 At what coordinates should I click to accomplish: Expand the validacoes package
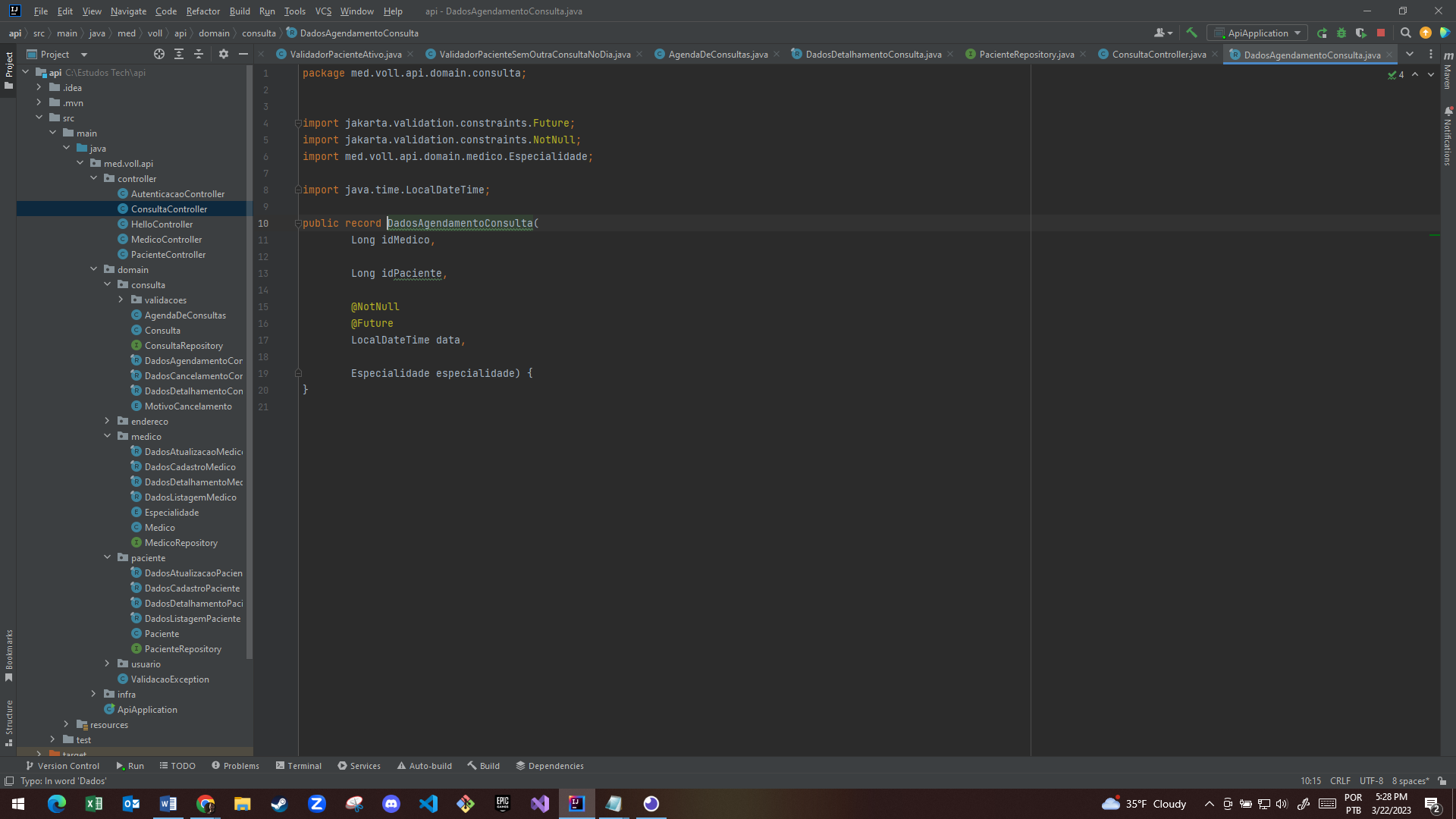(x=121, y=300)
